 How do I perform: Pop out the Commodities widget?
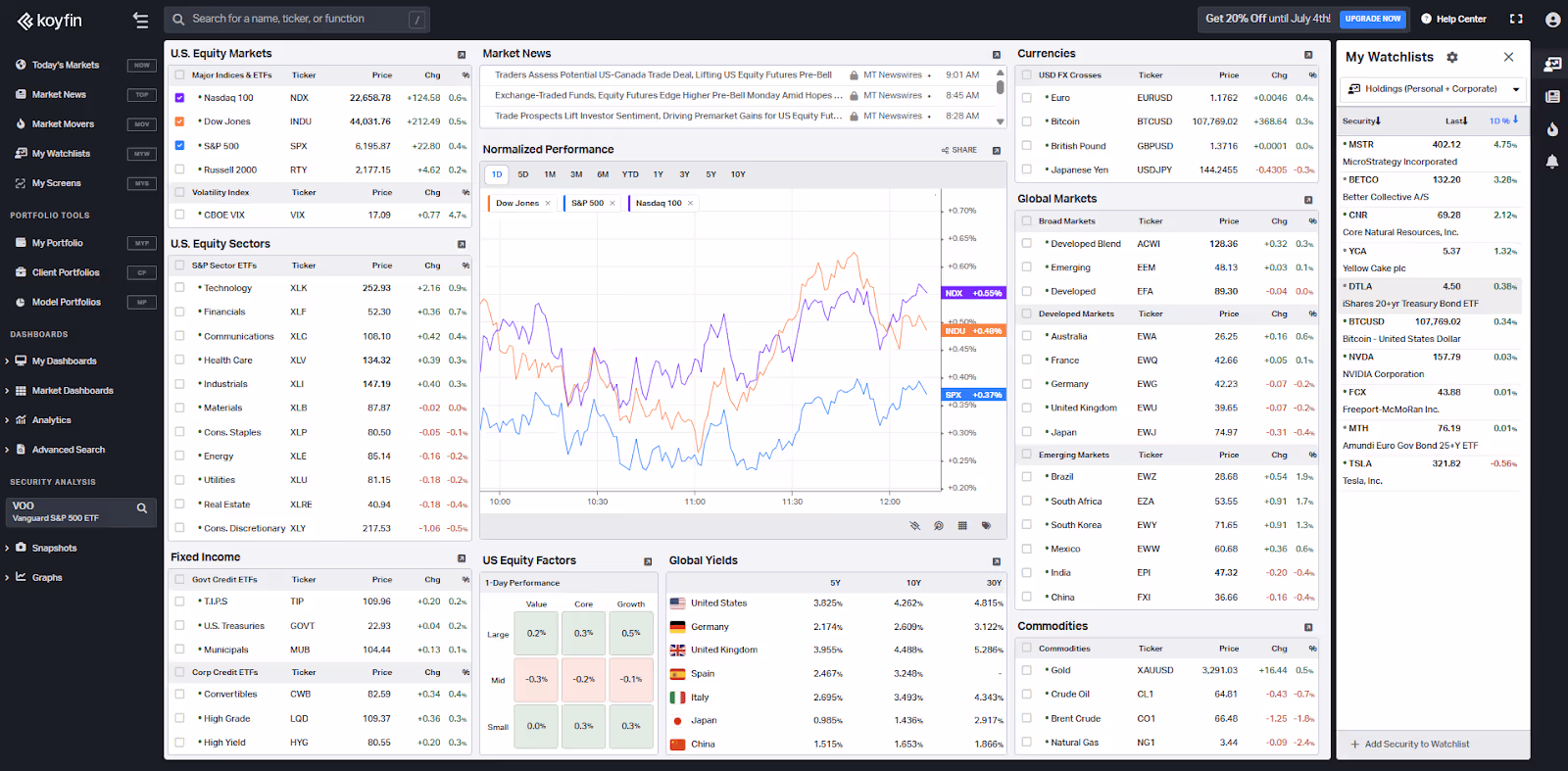1308,627
